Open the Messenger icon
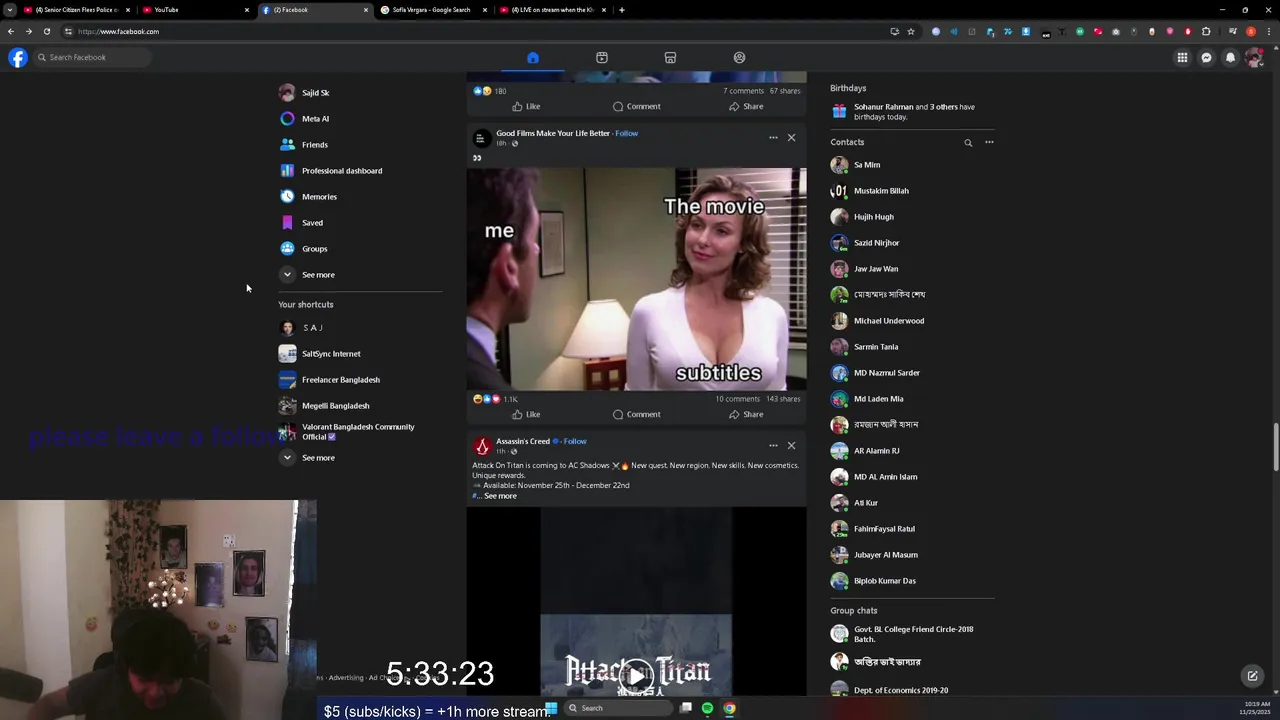 [x=1206, y=57]
